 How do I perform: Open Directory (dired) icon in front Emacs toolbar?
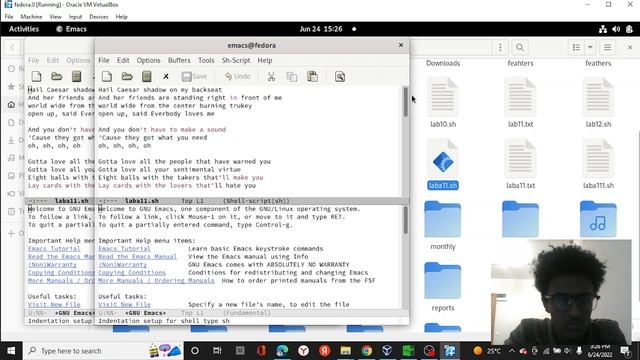[147, 76]
